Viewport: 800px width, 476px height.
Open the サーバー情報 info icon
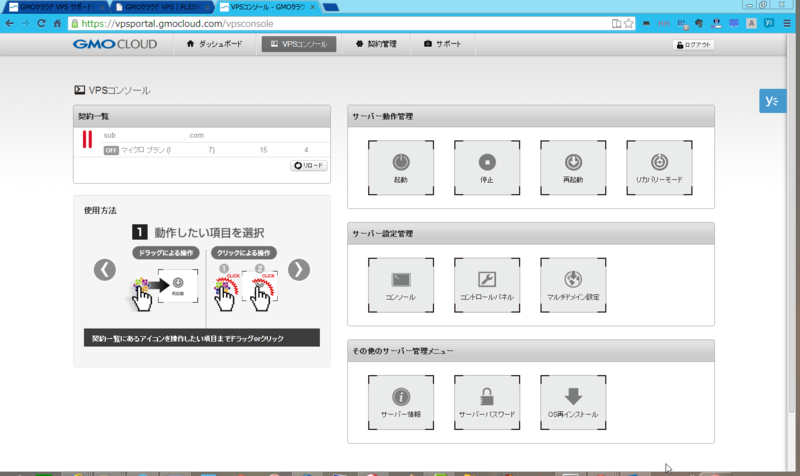[401, 403]
